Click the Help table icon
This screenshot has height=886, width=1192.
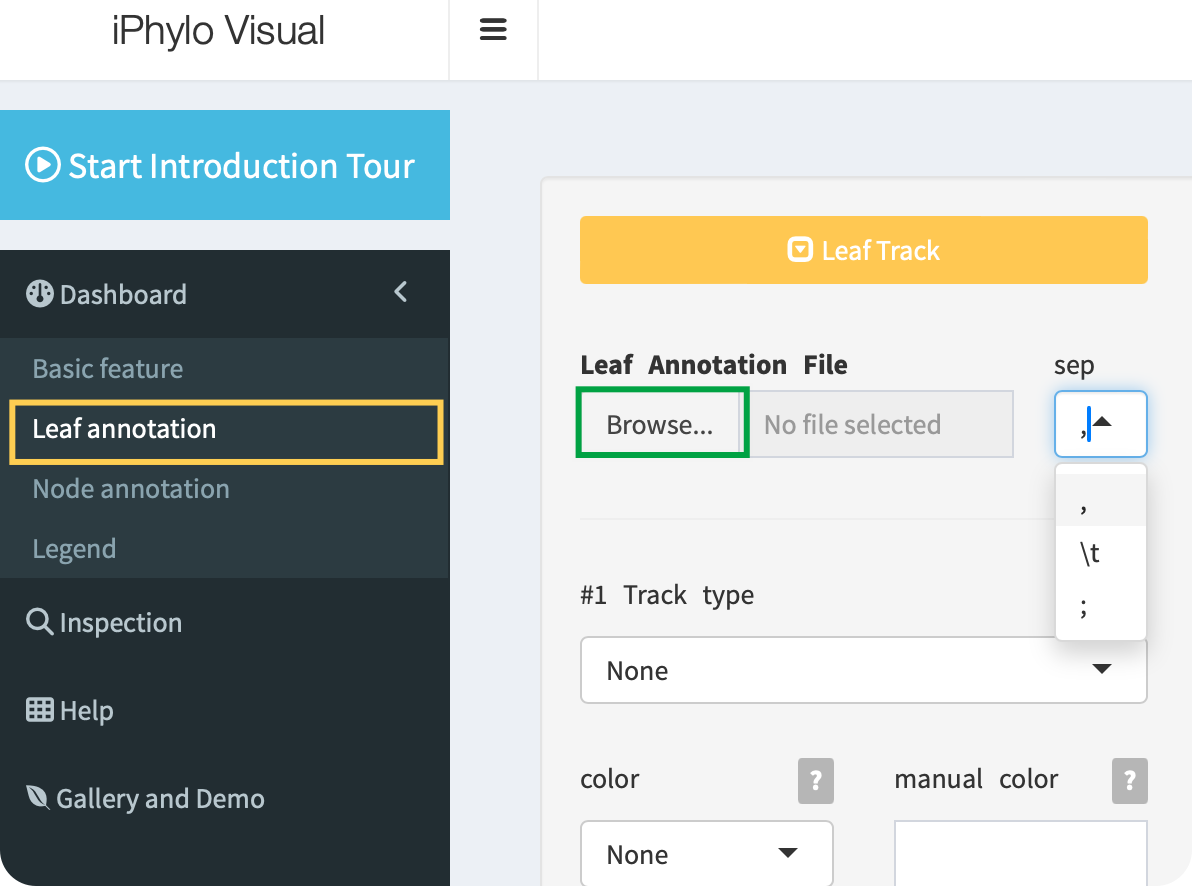pyautogui.click(x=40, y=711)
